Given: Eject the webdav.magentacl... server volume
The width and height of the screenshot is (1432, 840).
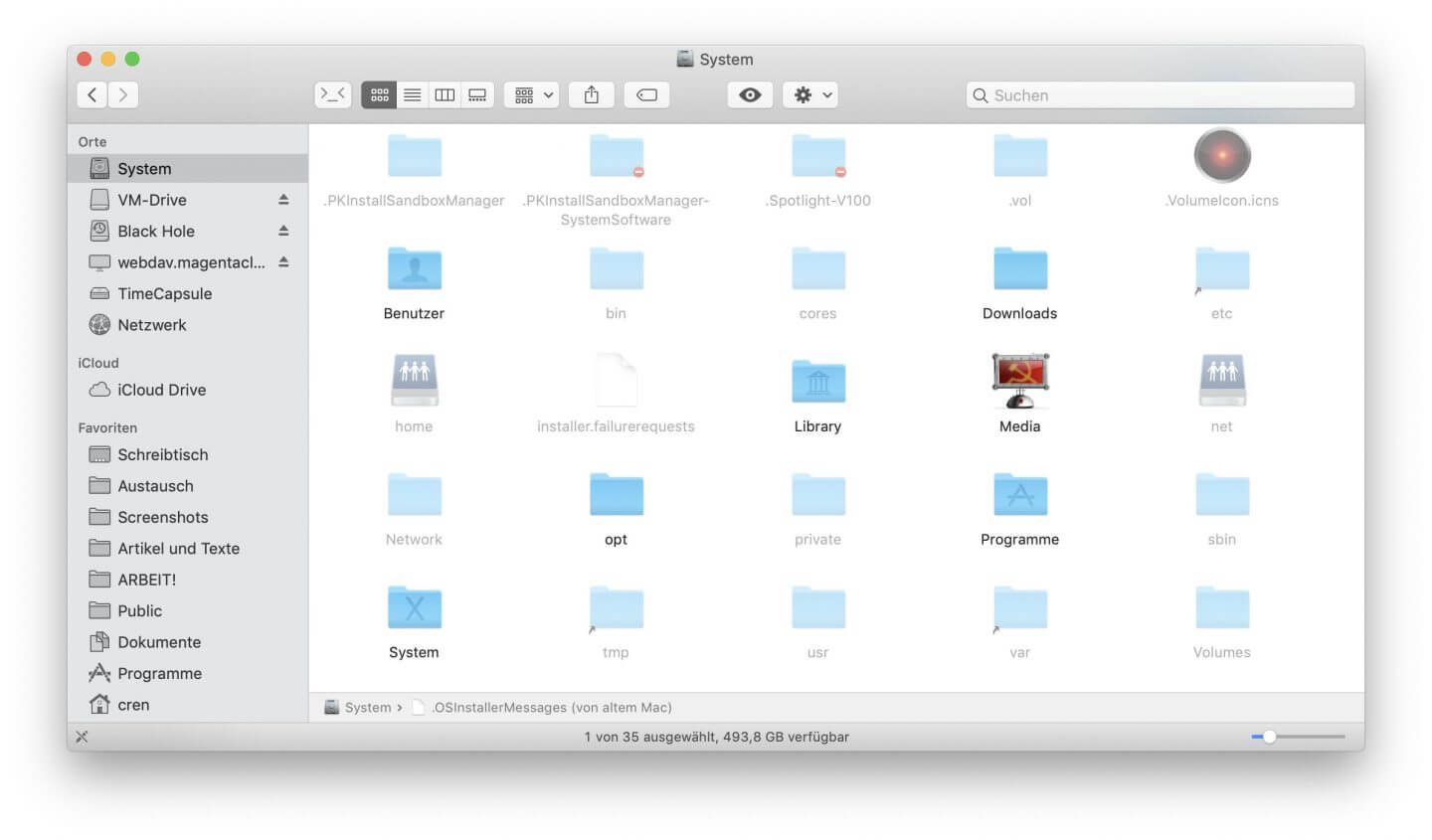Looking at the screenshot, I should (x=283, y=262).
